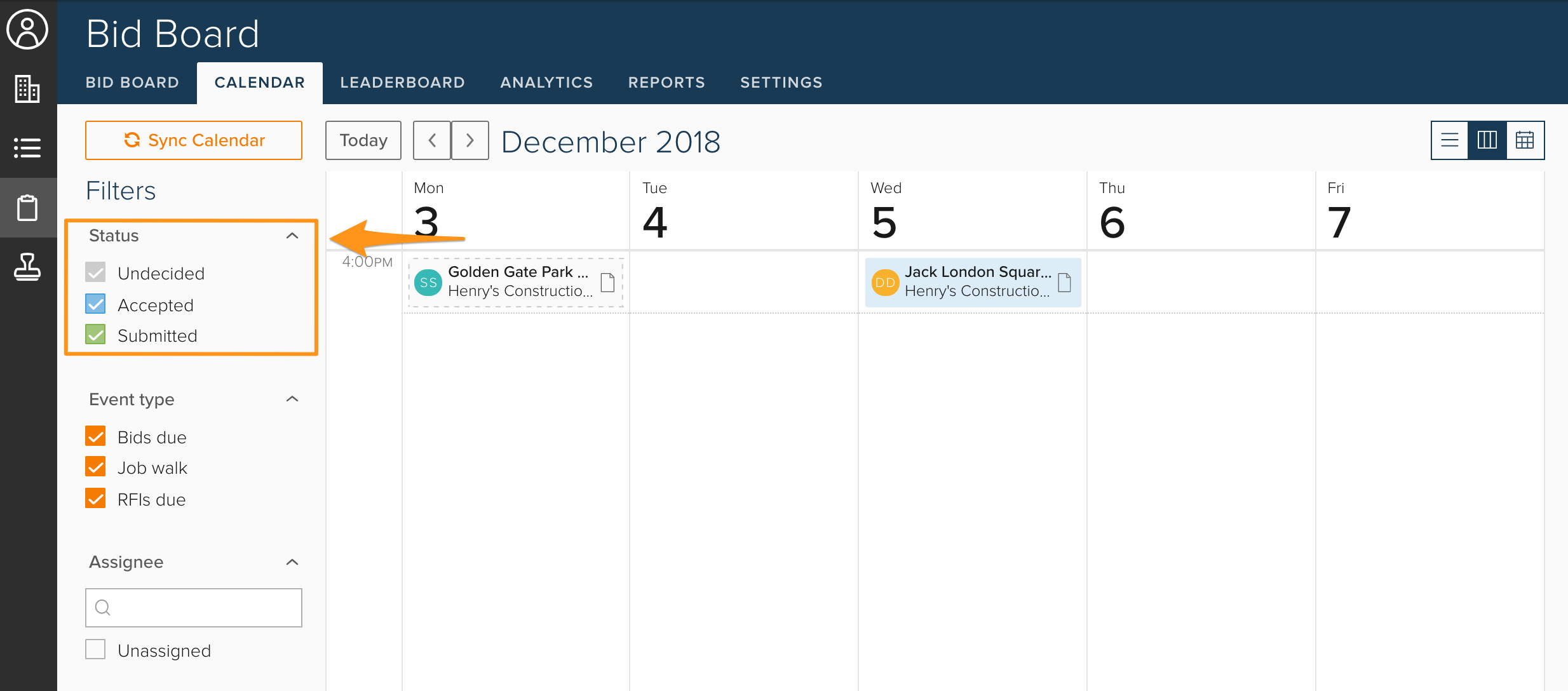Open the user profile icon
The width and height of the screenshot is (1568, 691).
coord(27,29)
